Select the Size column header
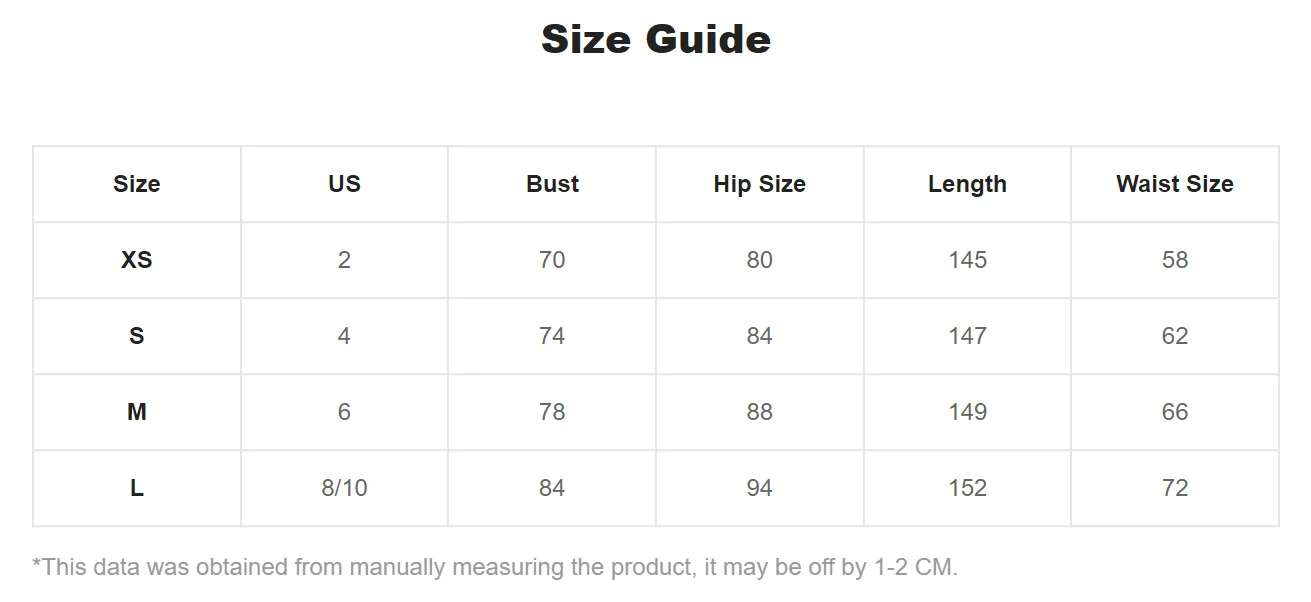The image size is (1311, 602). point(137,184)
